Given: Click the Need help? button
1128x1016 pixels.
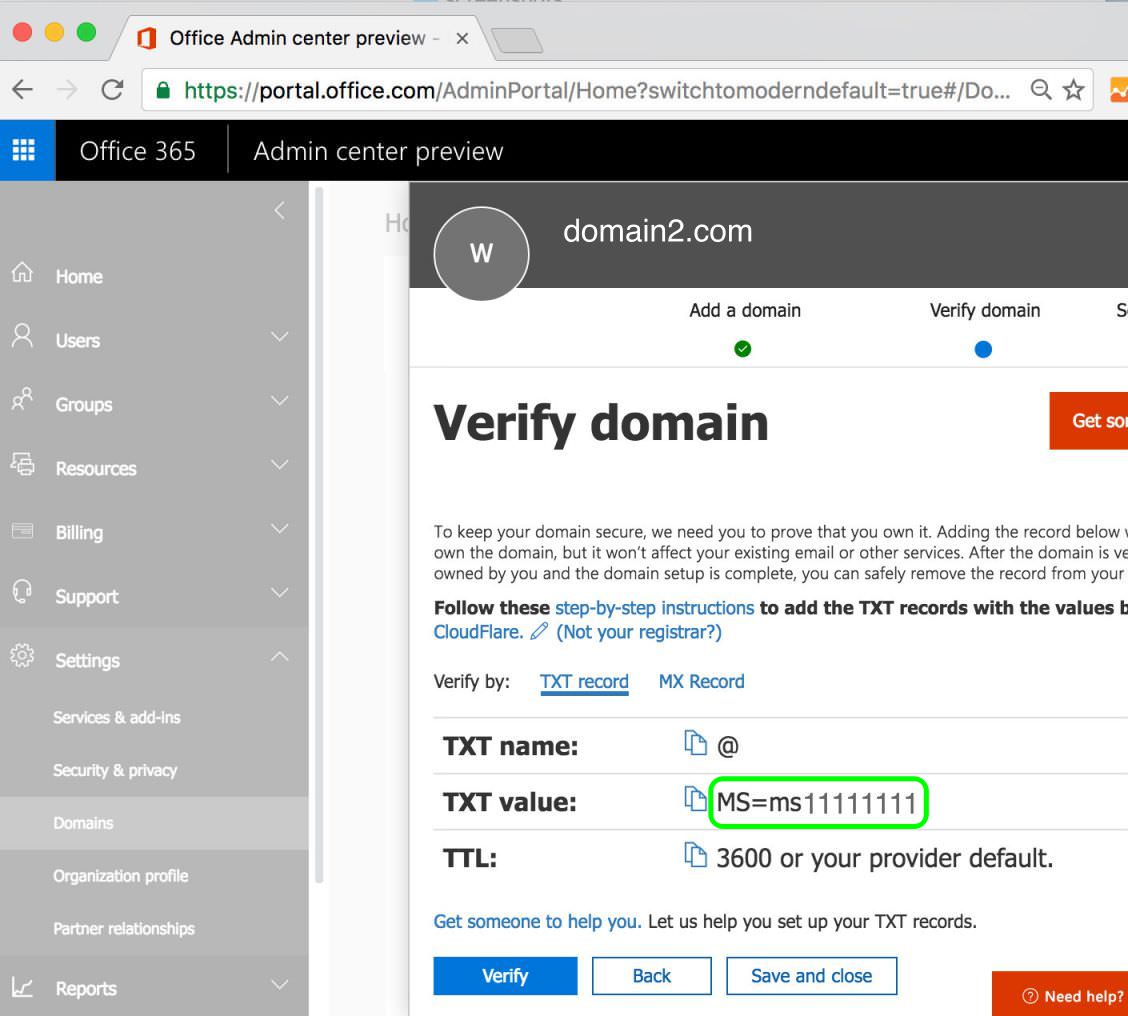Looking at the screenshot, I should [1060, 994].
